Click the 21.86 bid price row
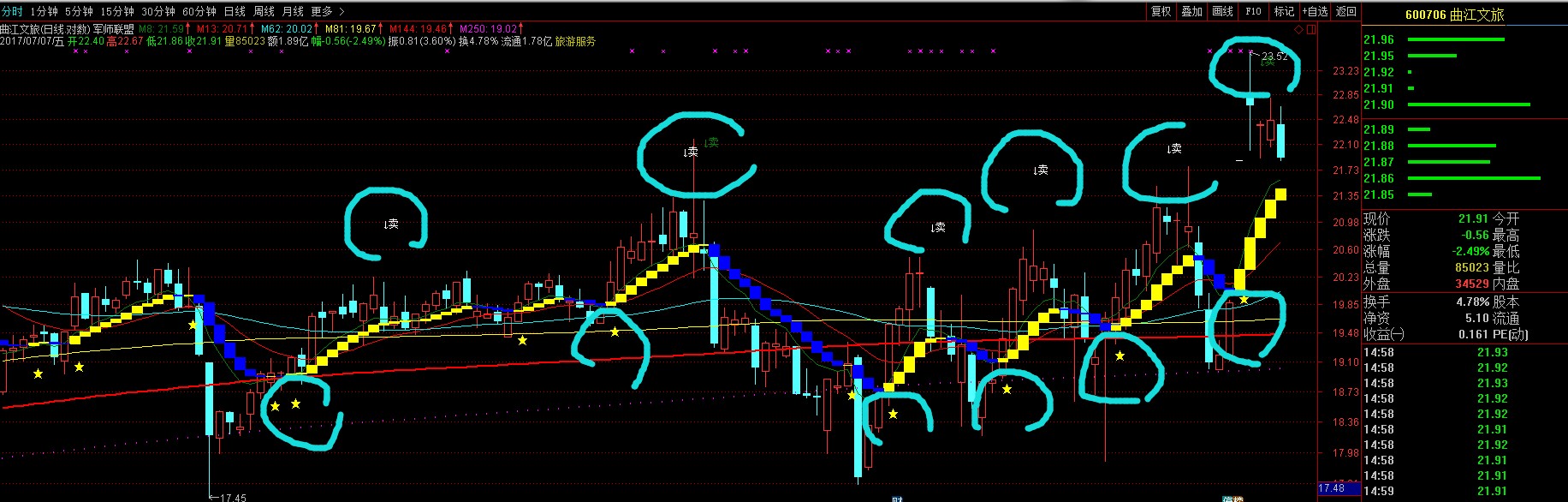 coord(1464,178)
